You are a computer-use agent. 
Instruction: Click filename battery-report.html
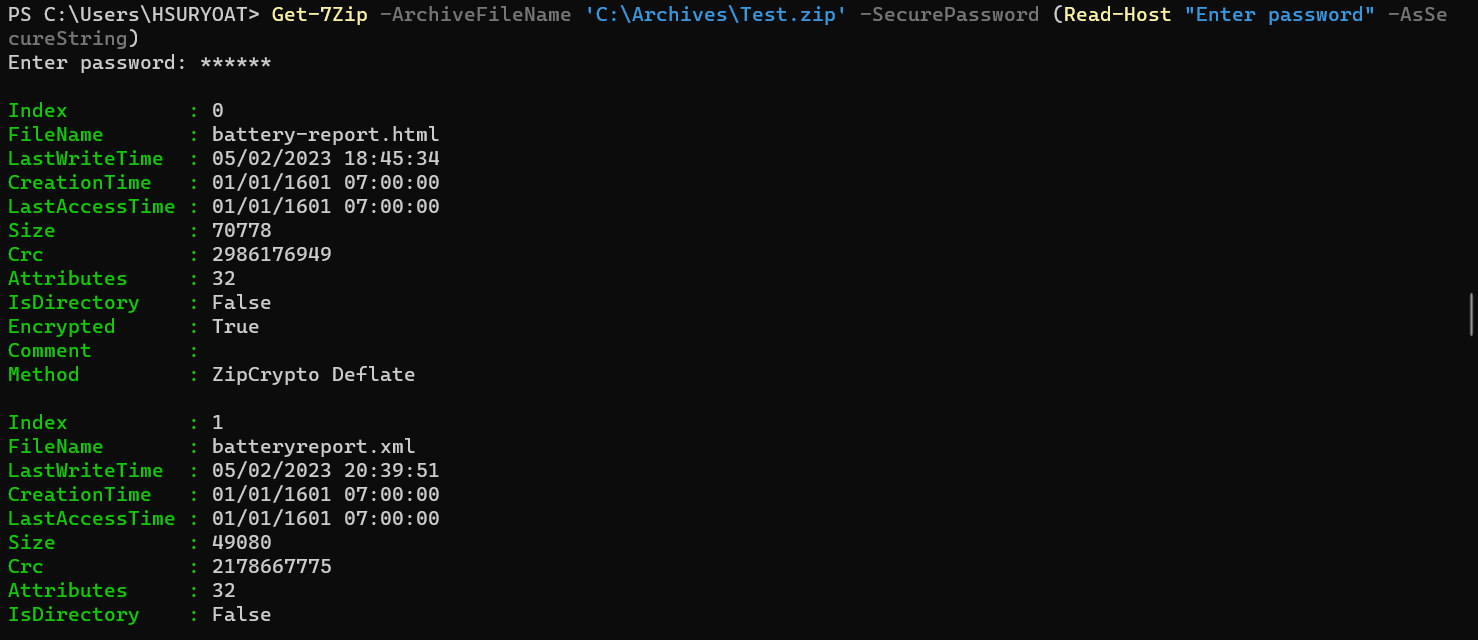tap(325, 135)
